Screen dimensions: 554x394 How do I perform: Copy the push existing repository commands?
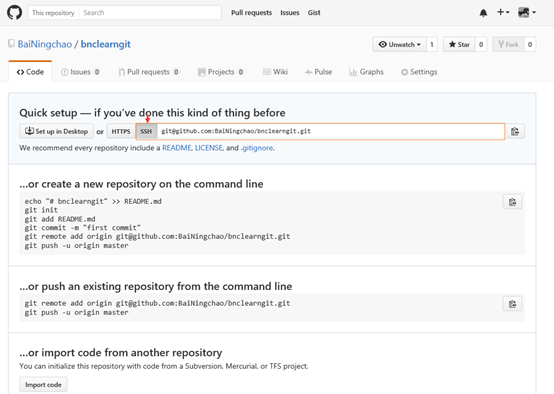click(512, 304)
